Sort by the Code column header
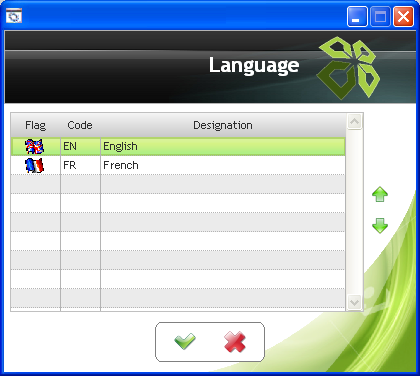 80,125
